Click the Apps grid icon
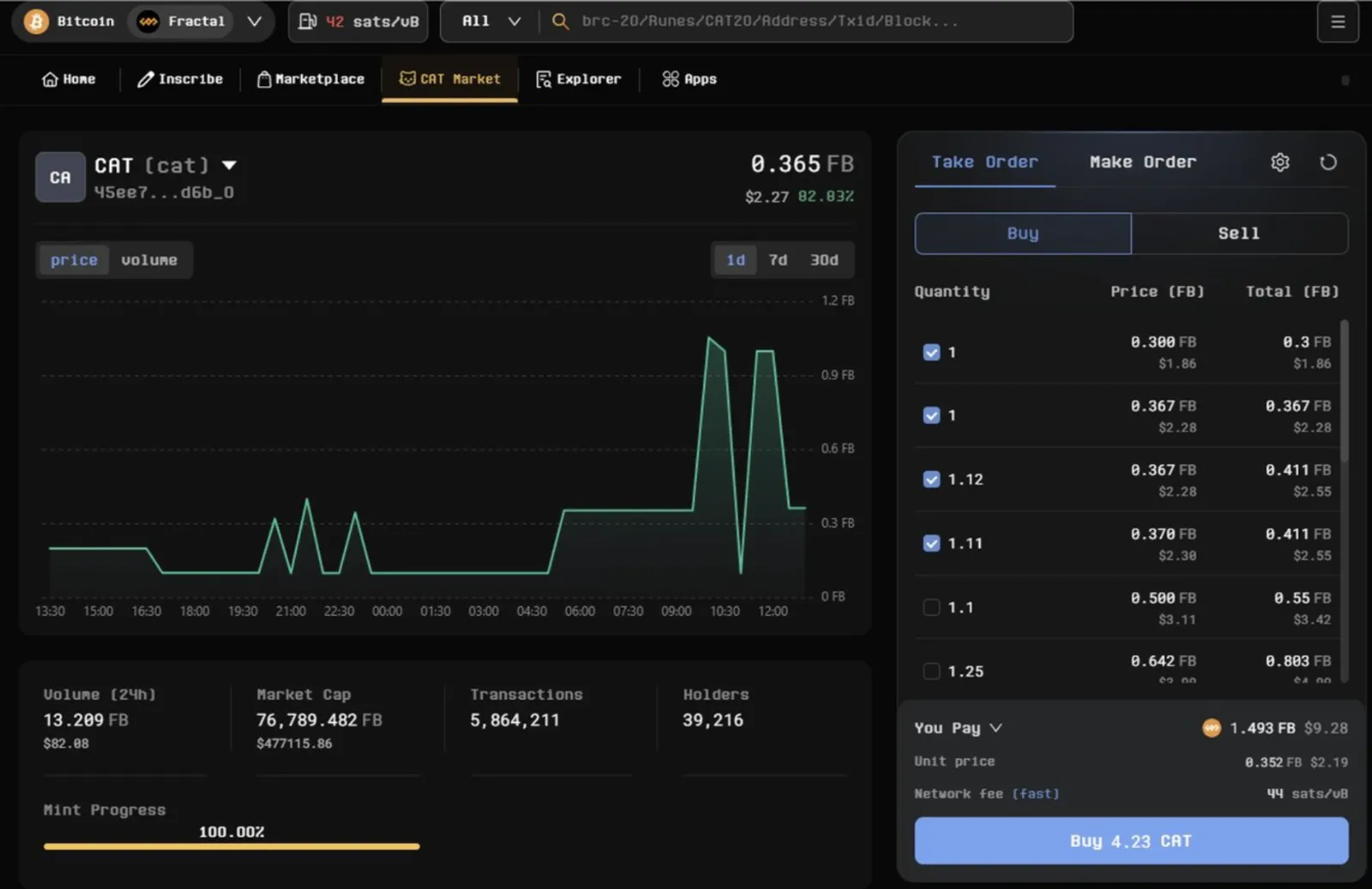Image resolution: width=1372 pixels, height=889 pixels. pyautogui.click(x=671, y=79)
